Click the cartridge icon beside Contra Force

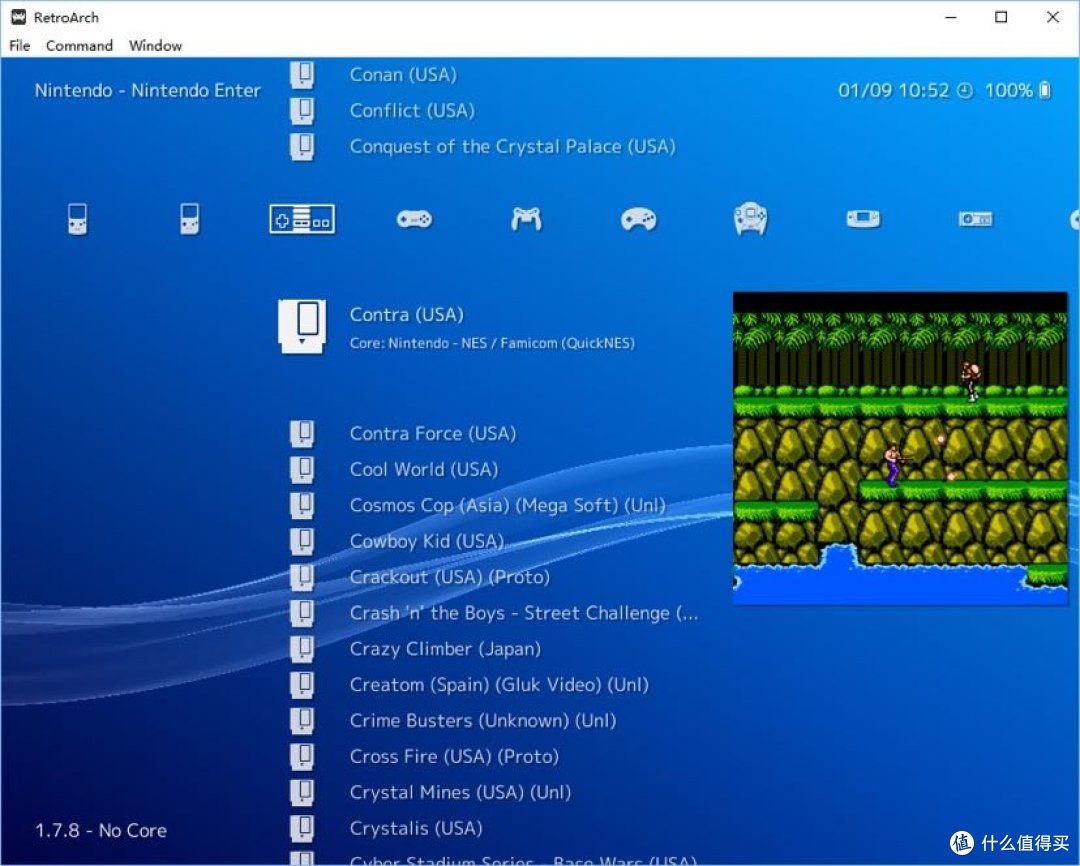pyautogui.click(x=302, y=433)
